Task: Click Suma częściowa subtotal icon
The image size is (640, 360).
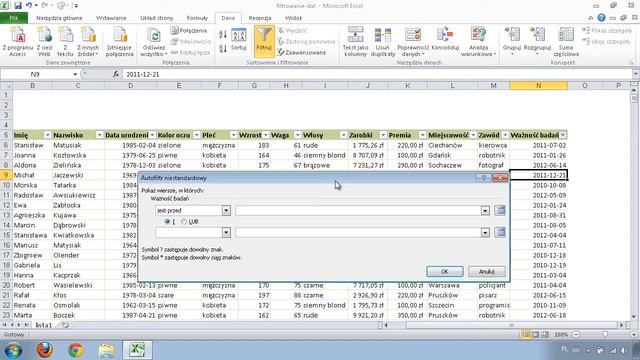Action: point(566,41)
